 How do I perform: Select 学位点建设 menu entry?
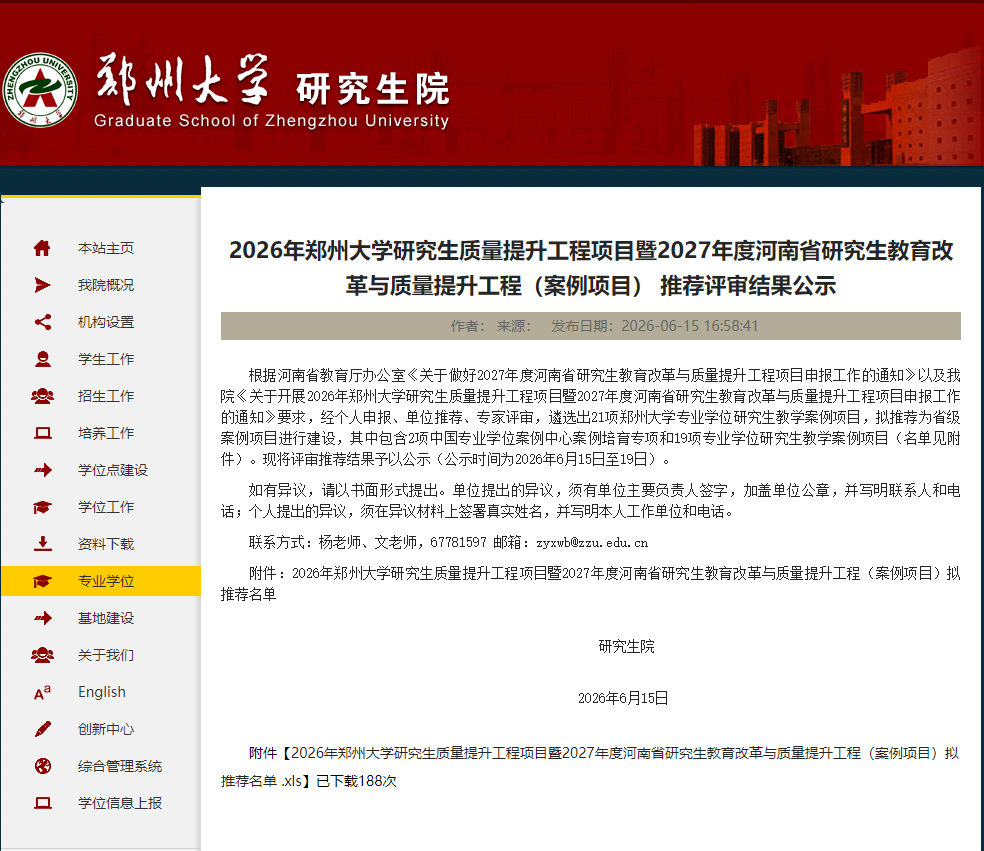113,470
